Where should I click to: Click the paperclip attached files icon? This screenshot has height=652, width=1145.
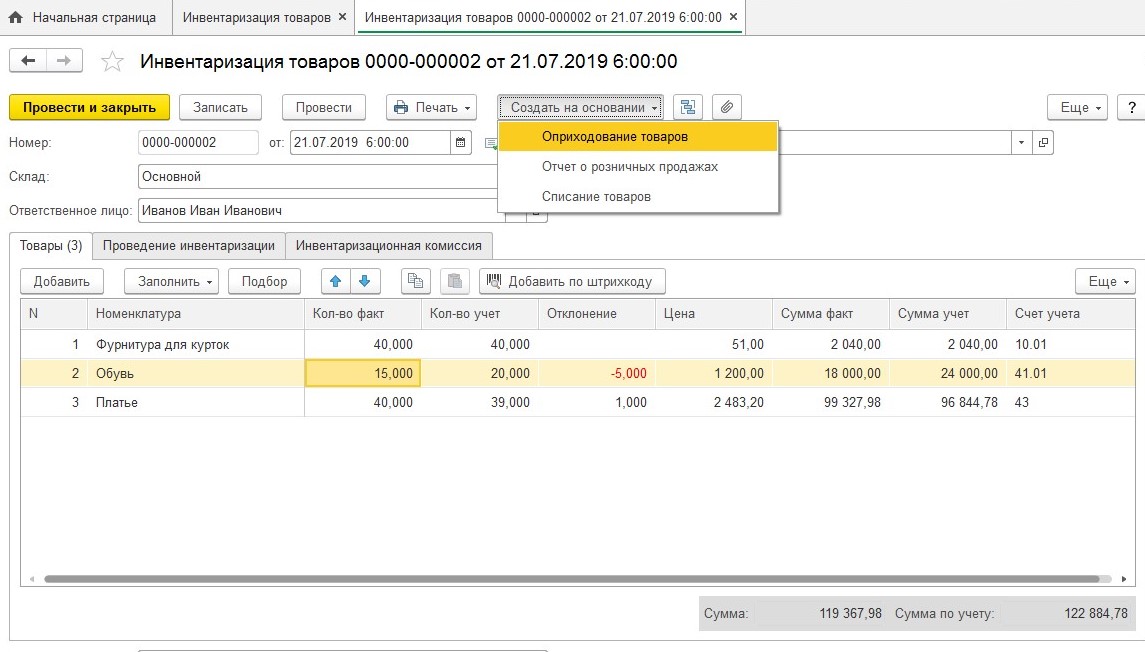click(x=727, y=107)
